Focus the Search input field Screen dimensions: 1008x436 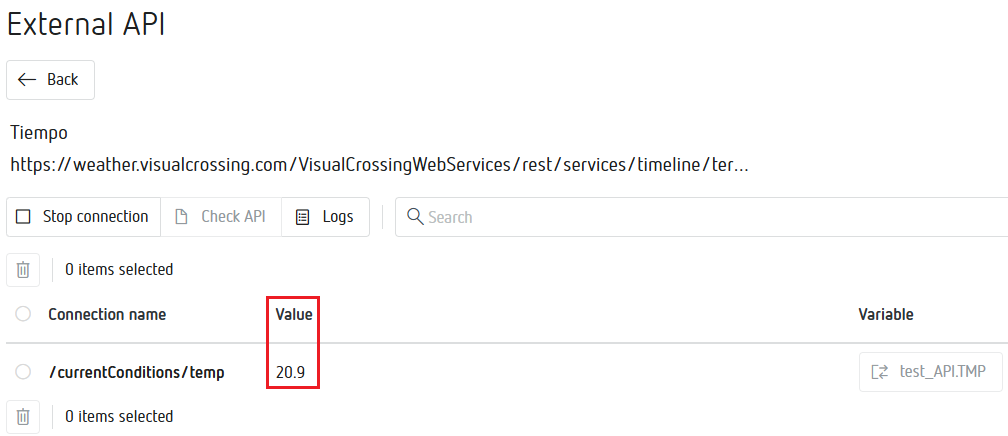point(700,217)
